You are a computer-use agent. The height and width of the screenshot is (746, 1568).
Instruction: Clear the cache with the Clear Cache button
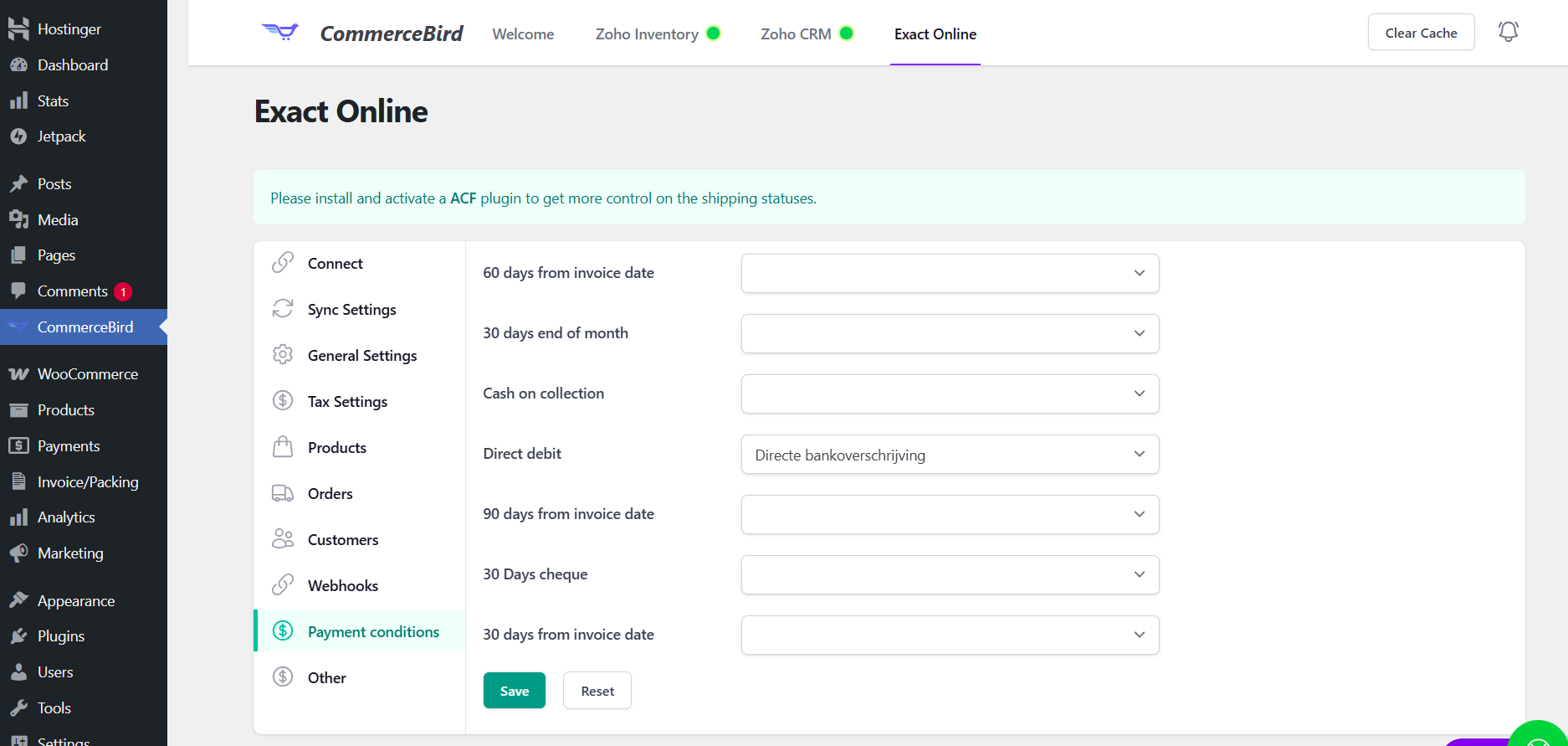1421,33
